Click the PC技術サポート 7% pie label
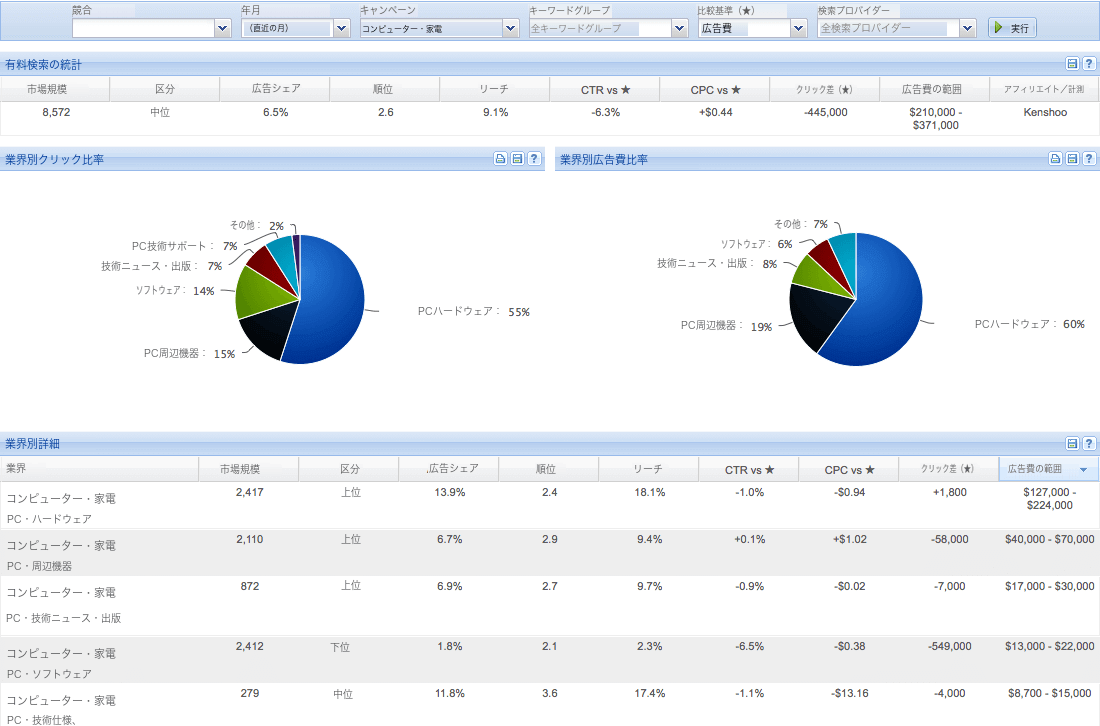Screen dimensions: 1100x726 185,246
